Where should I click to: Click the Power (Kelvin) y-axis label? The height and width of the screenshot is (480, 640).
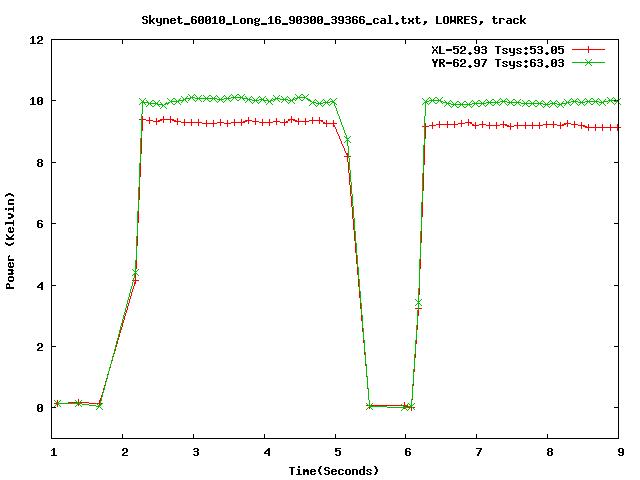10,241
